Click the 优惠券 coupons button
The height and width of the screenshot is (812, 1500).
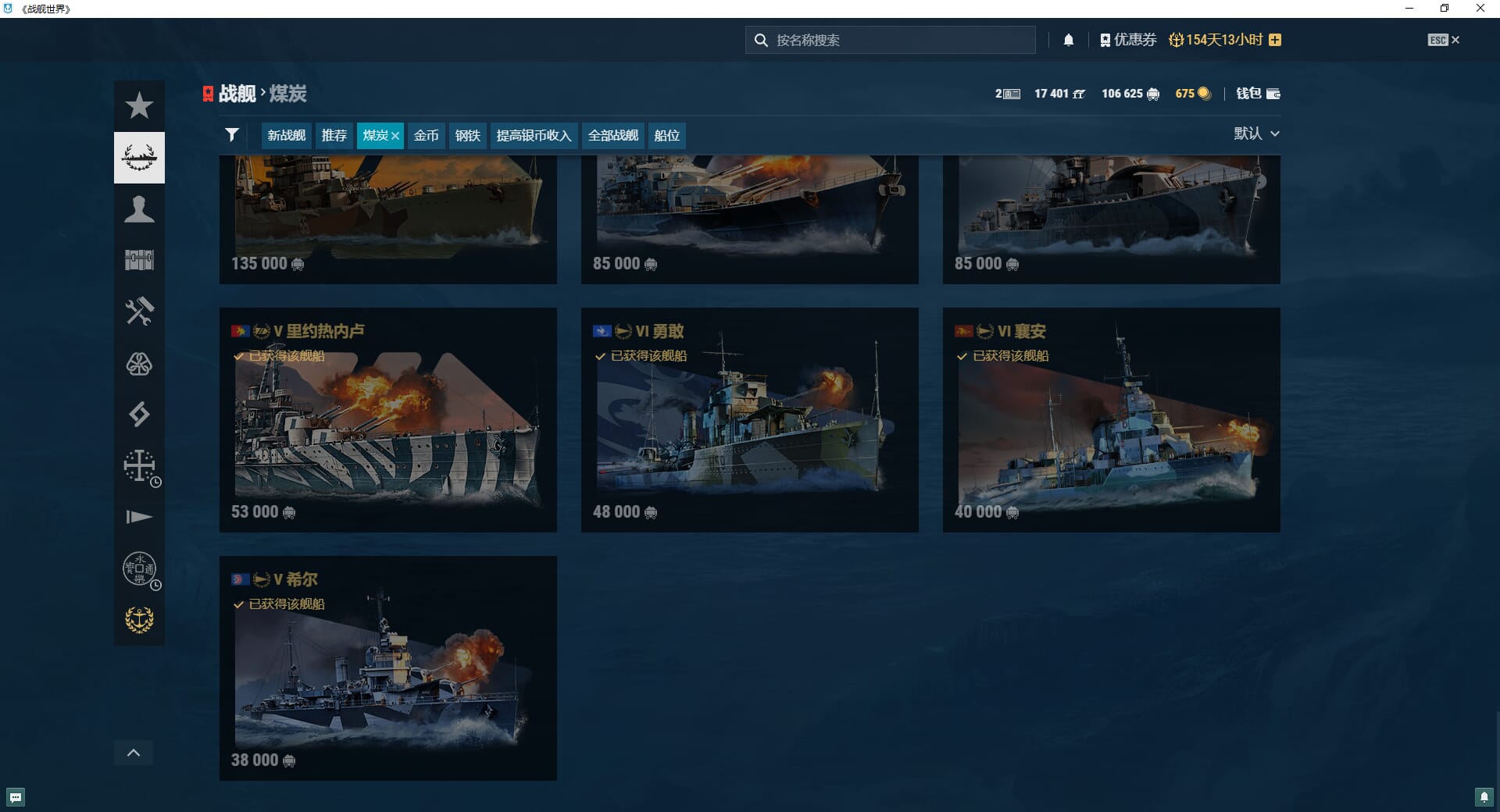1128,40
